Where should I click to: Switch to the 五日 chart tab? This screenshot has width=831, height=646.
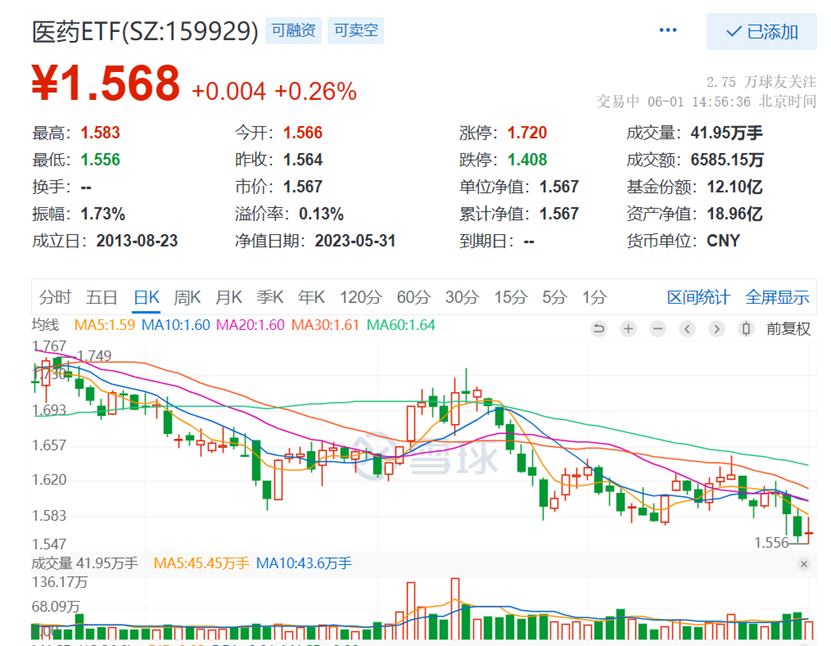(101, 297)
